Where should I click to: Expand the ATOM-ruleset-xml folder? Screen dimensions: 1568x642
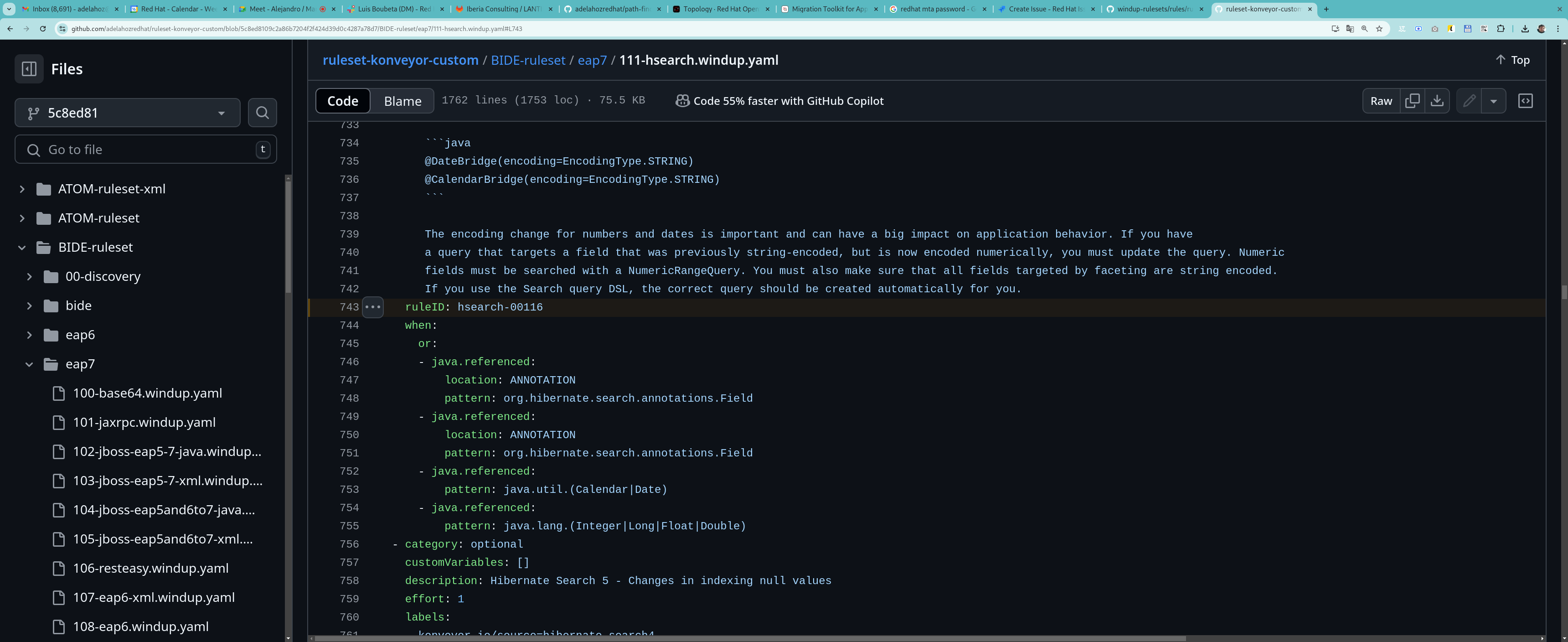(x=22, y=189)
